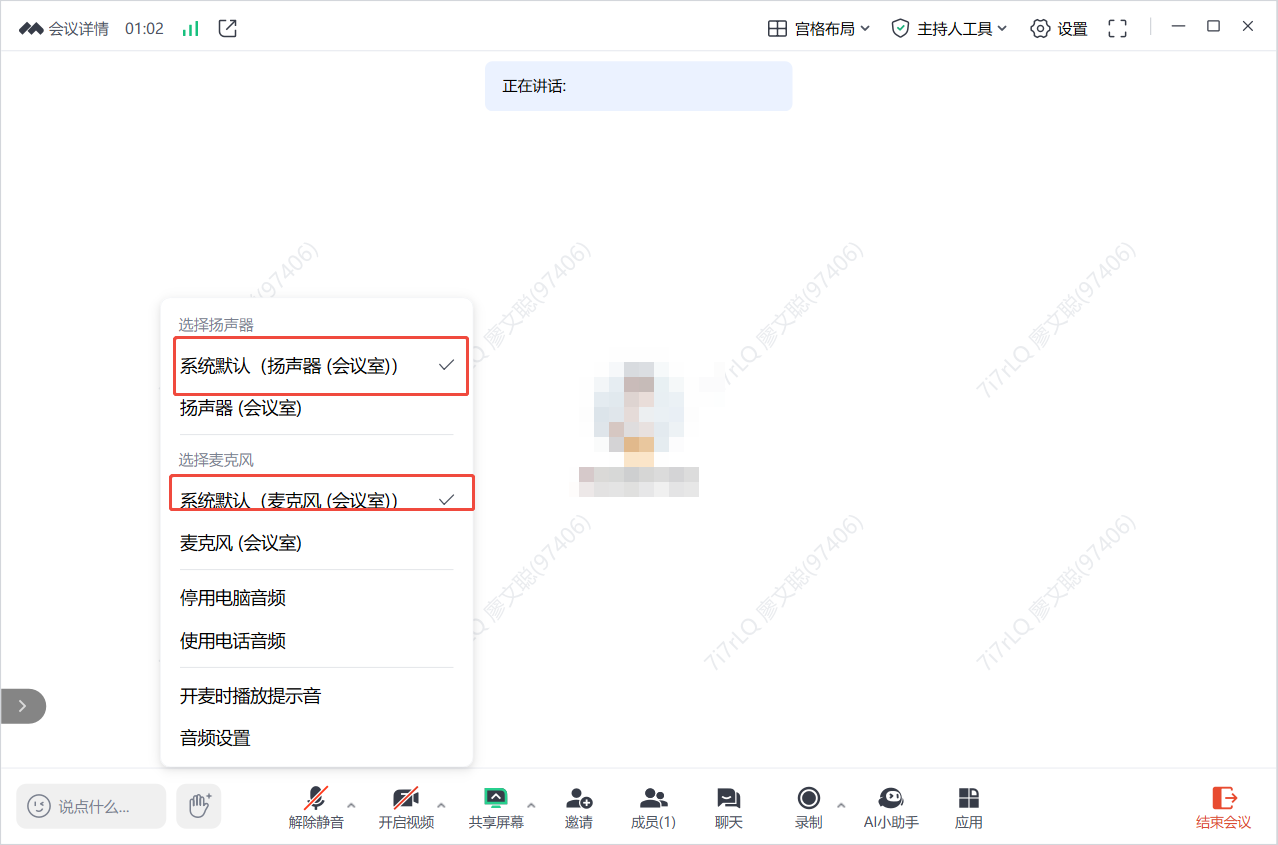Open 音频设置 from audio menu
This screenshot has width=1278, height=845.
(x=215, y=739)
